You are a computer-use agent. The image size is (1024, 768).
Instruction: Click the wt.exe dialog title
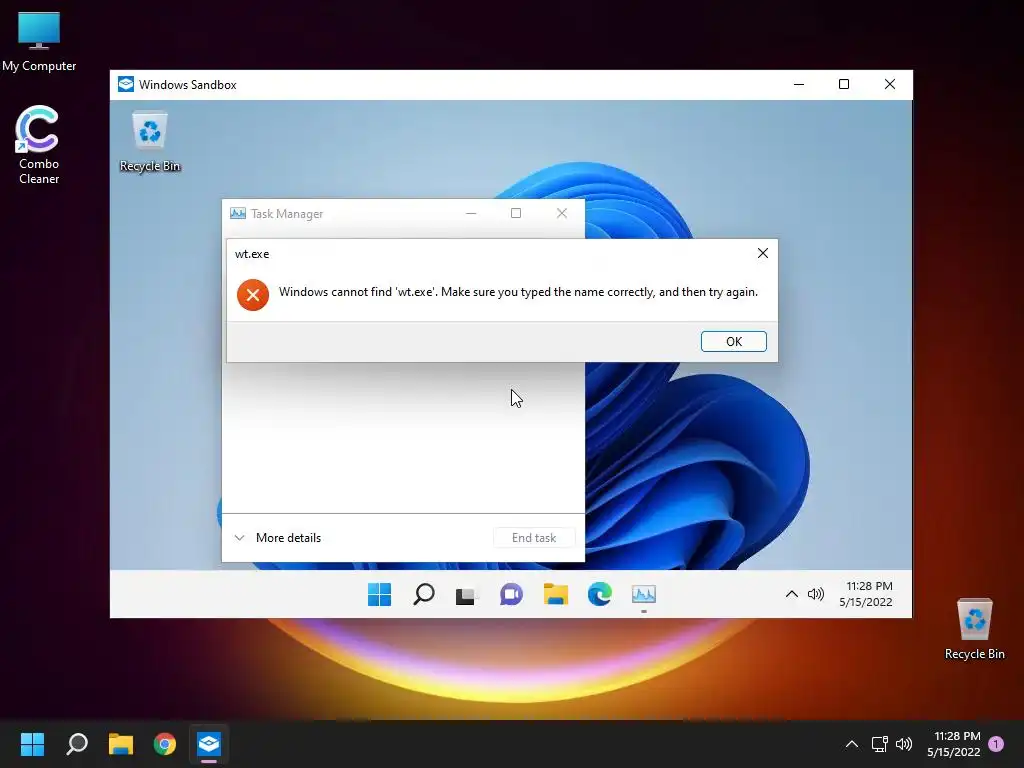pyautogui.click(x=252, y=254)
